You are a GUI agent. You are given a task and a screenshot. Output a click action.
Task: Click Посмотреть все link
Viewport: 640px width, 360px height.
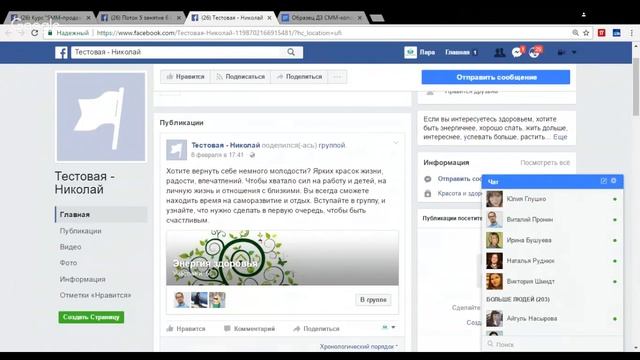(x=545, y=163)
